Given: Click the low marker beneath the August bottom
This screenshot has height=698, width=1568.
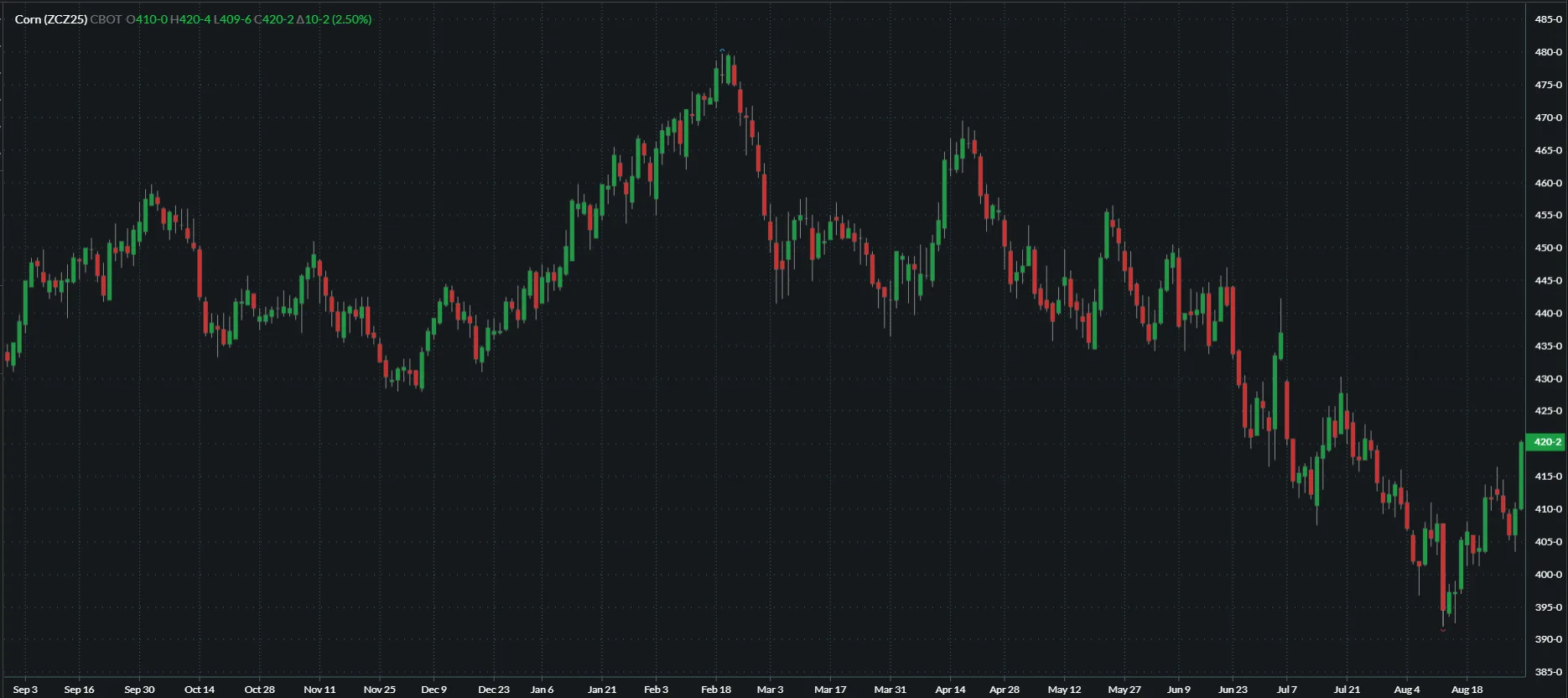Looking at the screenshot, I should coord(1443,629).
